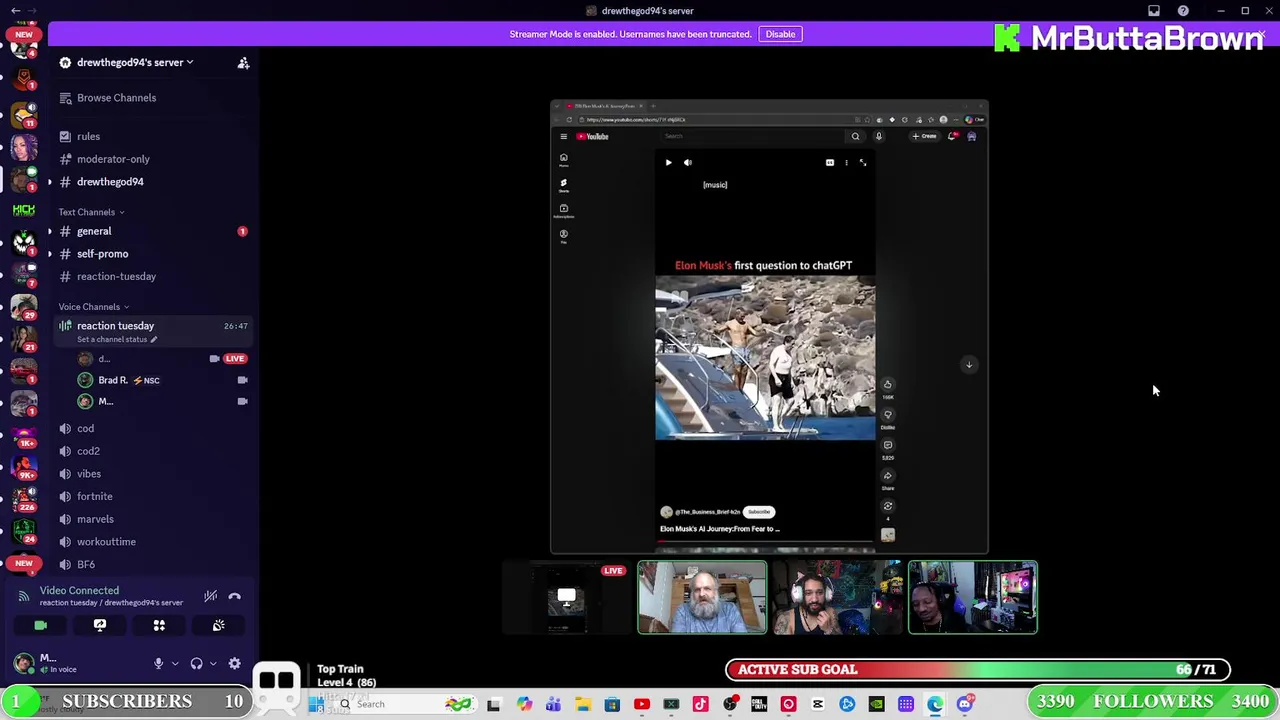Join the BF6 voice channel
This screenshot has height=720, width=1280.
(x=152, y=564)
